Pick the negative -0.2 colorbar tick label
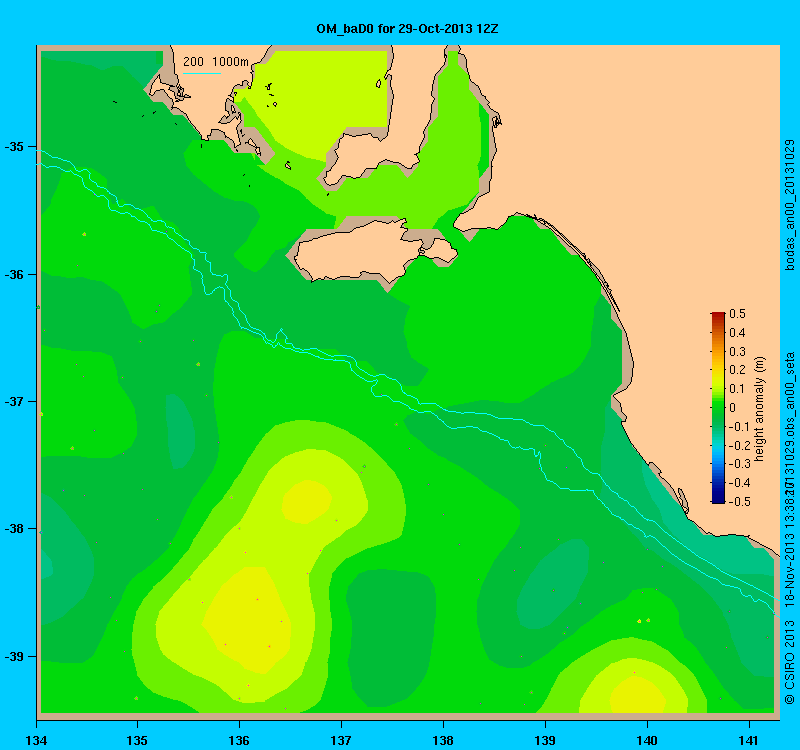Image resolution: width=800 pixels, height=750 pixels. (738, 445)
